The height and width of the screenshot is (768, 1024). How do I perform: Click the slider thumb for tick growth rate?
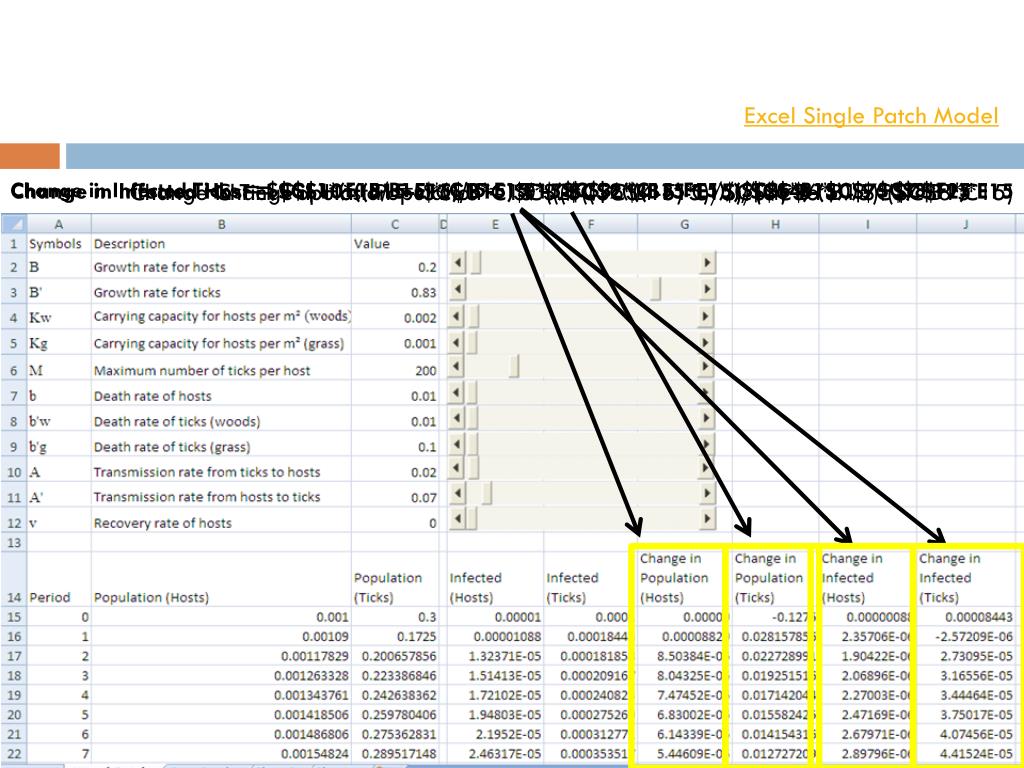coord(656,289)
